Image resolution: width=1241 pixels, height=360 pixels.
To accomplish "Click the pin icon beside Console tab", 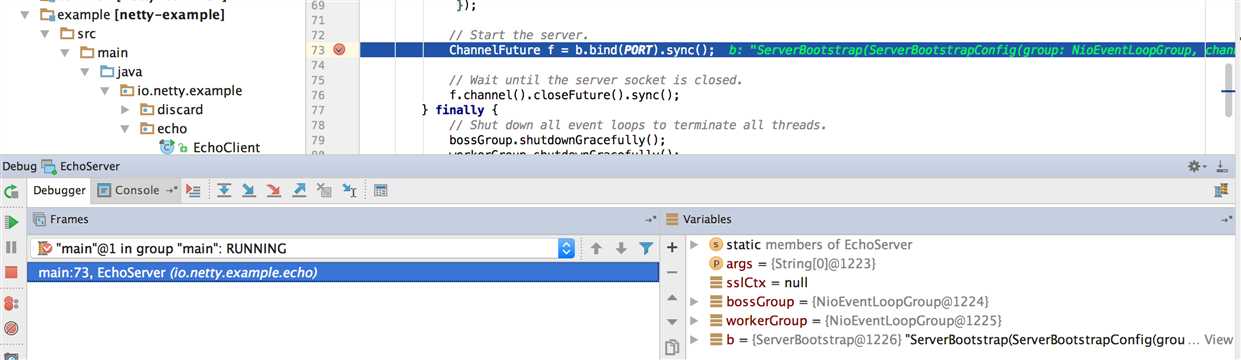I will pyautogui.click(x=171, y=190).
